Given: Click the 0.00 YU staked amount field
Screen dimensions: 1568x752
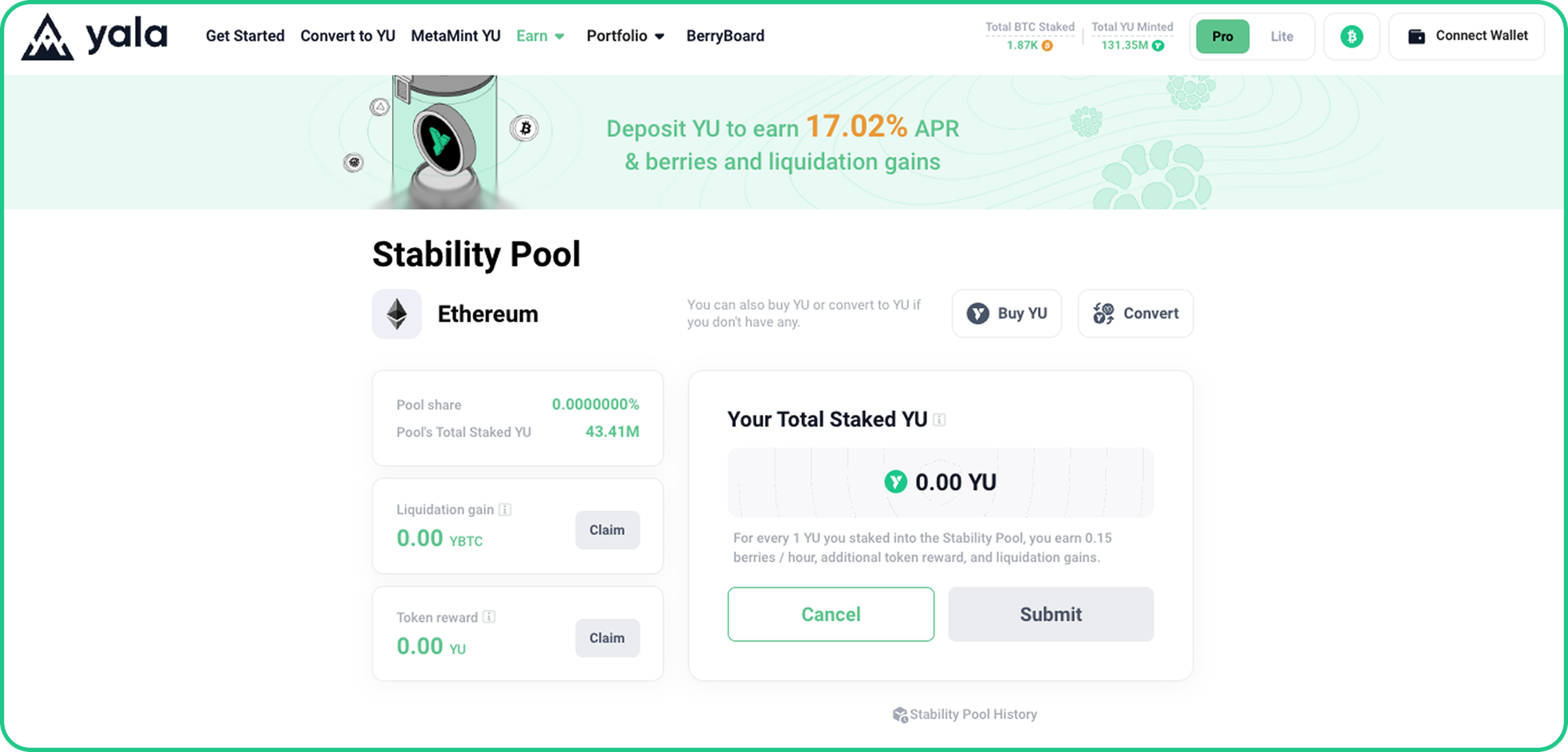Looking at the screenshot, I should point(940,482).
